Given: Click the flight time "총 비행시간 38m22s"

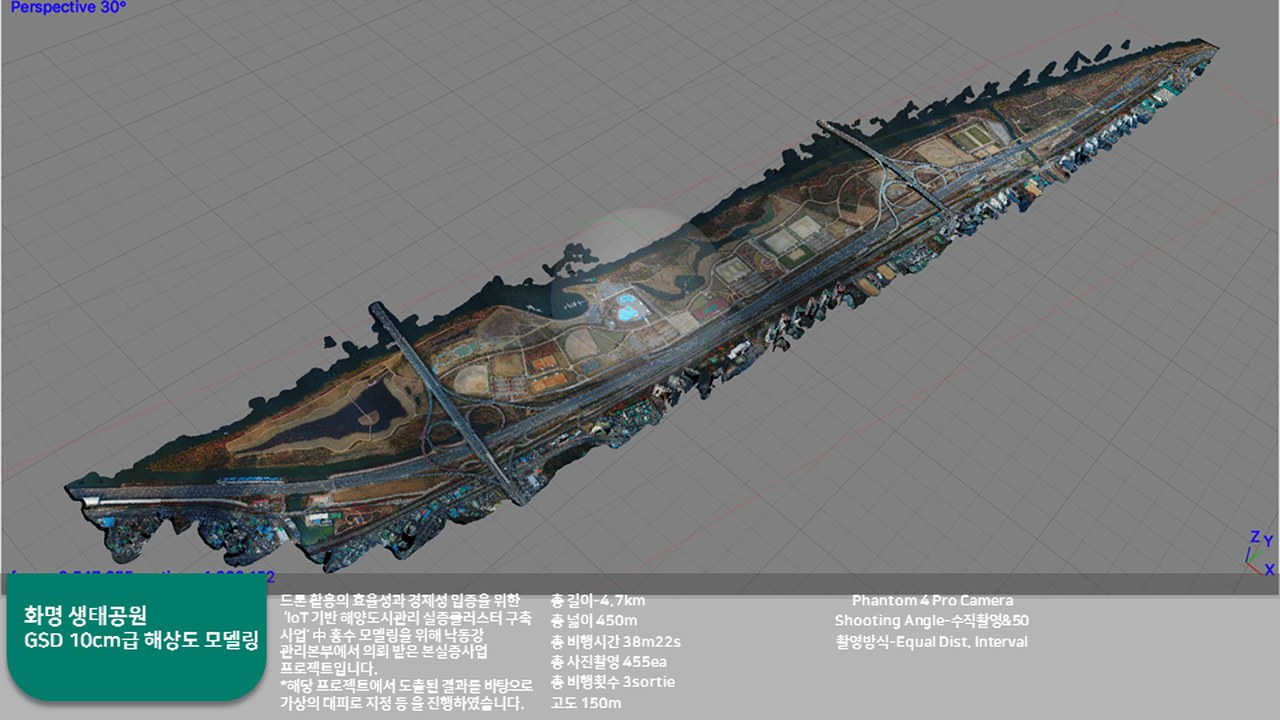Looking at the screenshot, I should coord(615,641).
